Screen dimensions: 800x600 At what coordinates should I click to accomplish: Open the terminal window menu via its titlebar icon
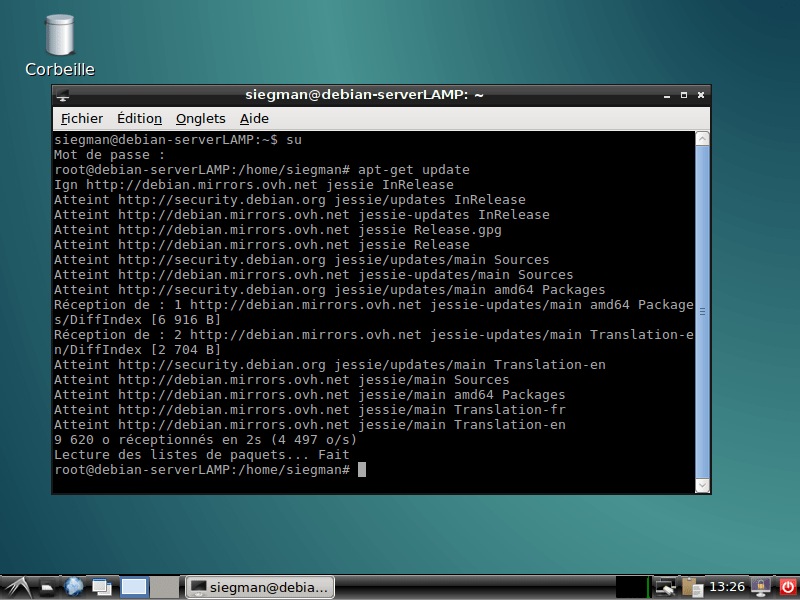62,95
